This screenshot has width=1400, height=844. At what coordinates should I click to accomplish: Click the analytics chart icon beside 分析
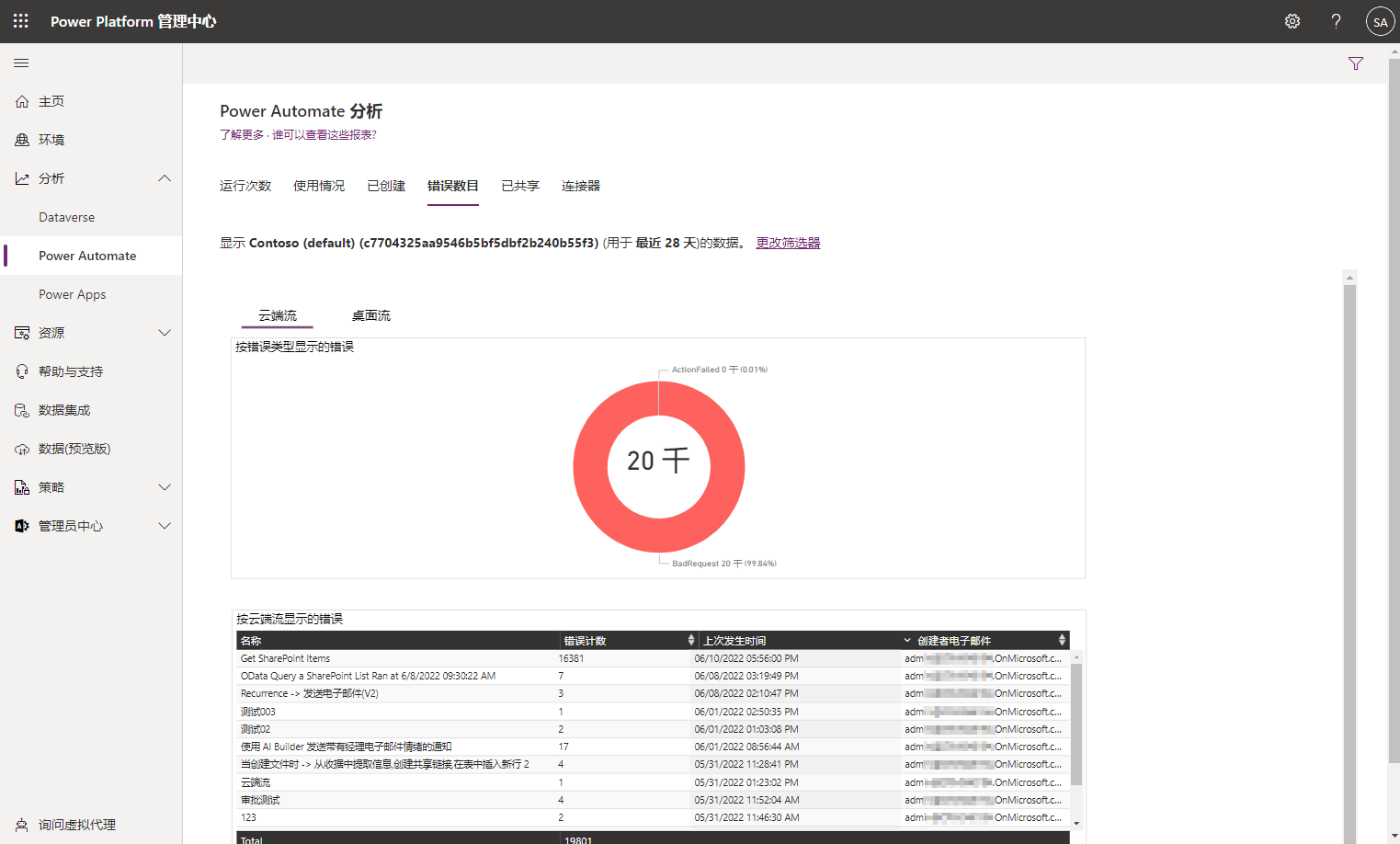[x=22, y=178]
